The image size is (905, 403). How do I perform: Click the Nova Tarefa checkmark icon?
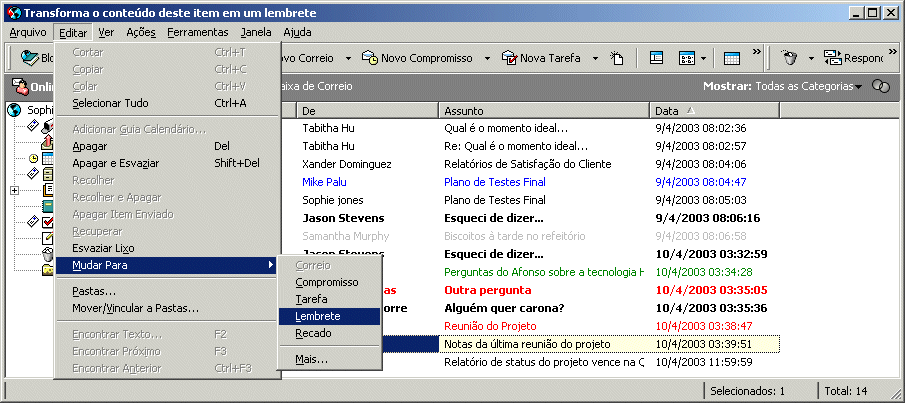tap(509, 58)
